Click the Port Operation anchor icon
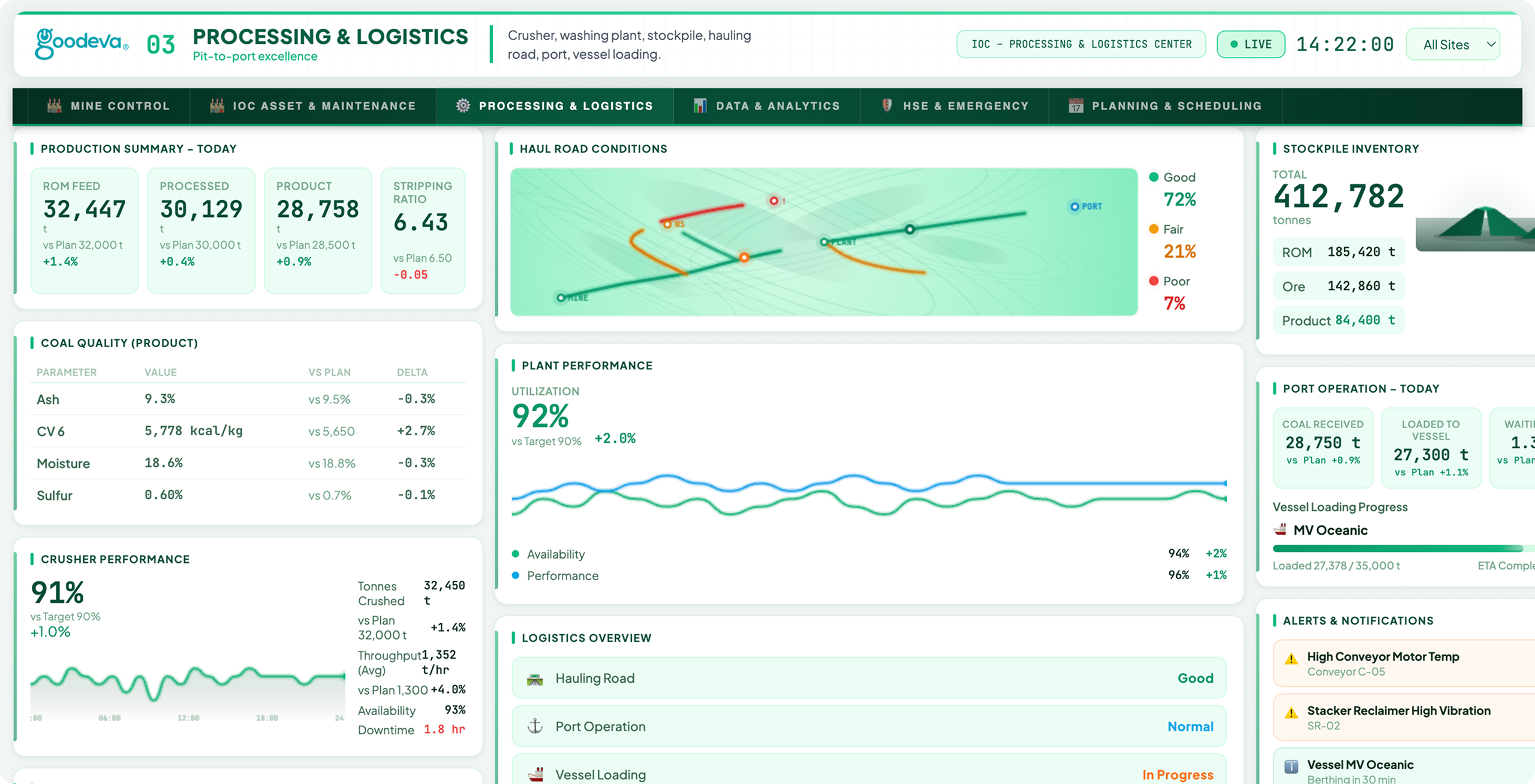 point(535,726)
